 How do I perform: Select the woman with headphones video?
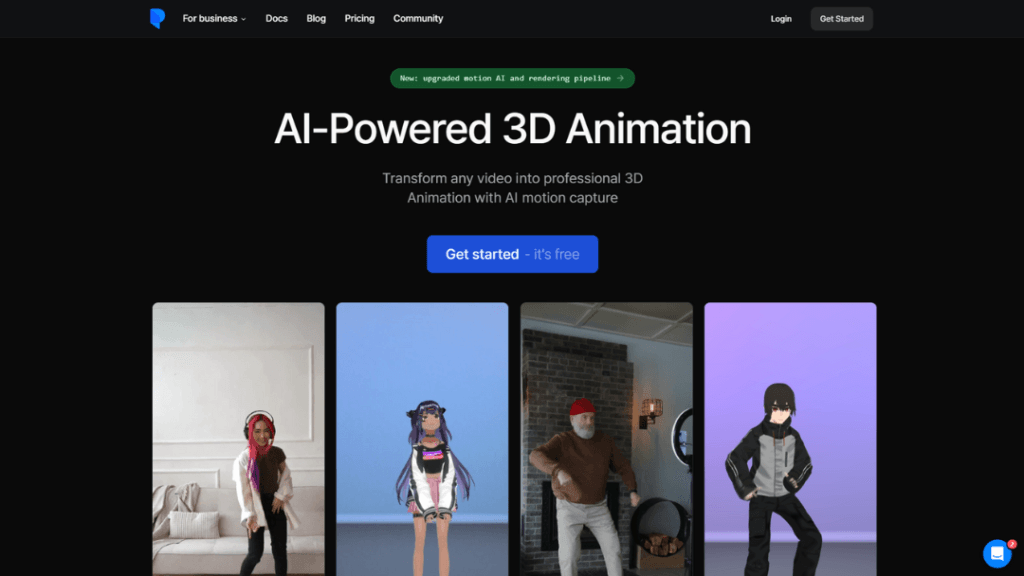pyautogui.click(x=238, y=438)
